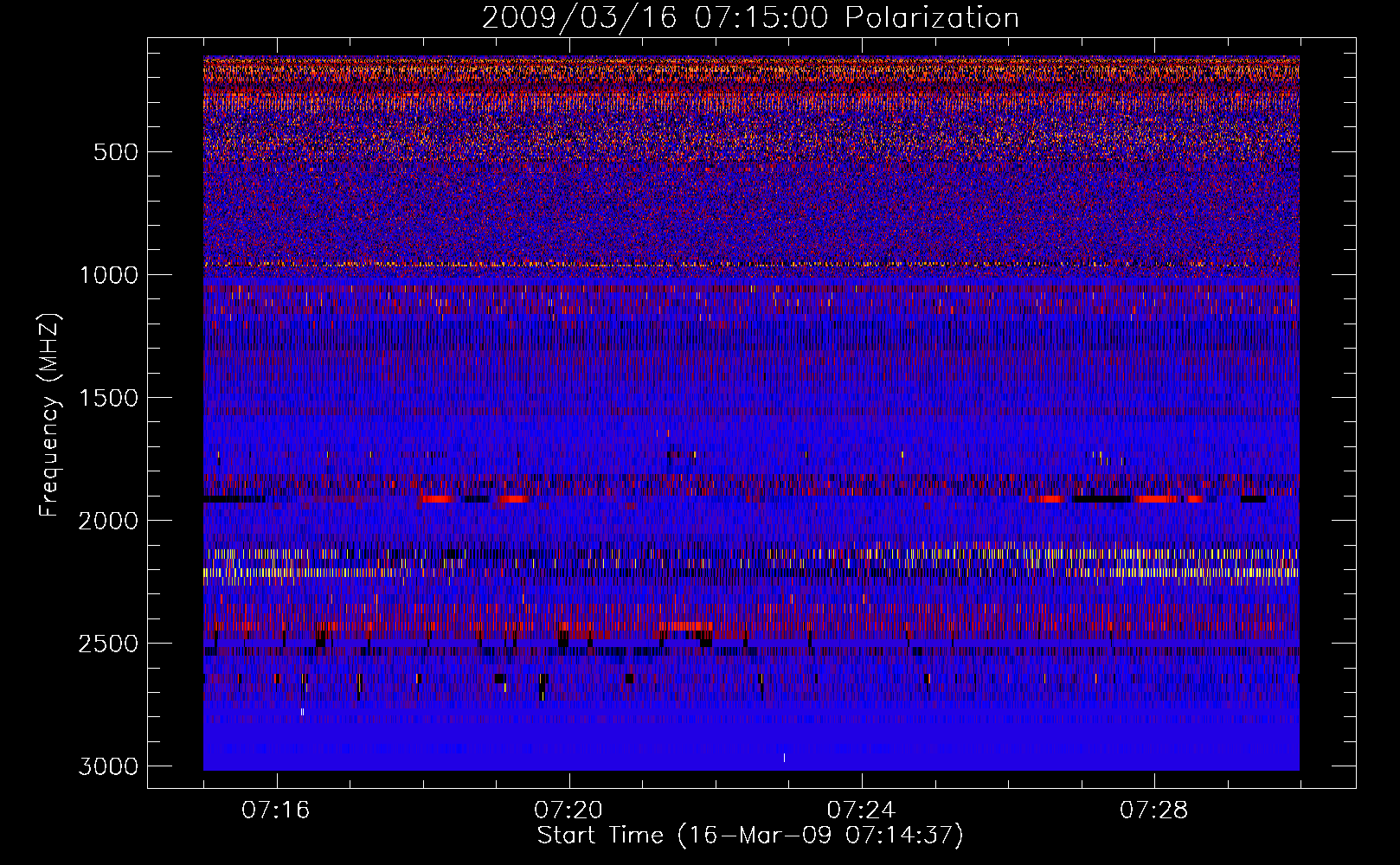Click the 07:20 time tick label
Image resolution: width=1400 pixels, height=865 pixels.
pyautogui.click(x=568, y=811)
